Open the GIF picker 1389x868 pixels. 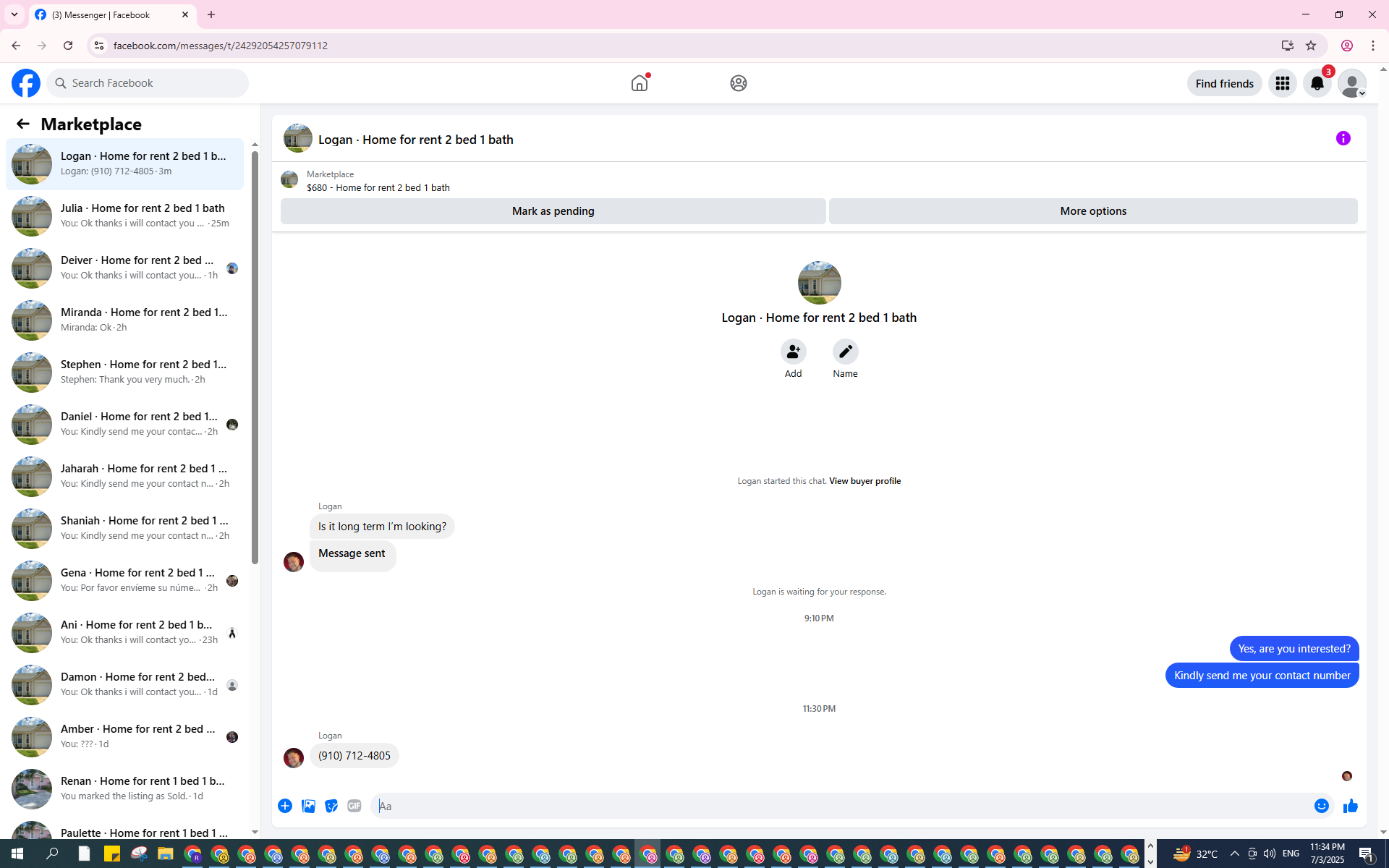pos(354,806)
